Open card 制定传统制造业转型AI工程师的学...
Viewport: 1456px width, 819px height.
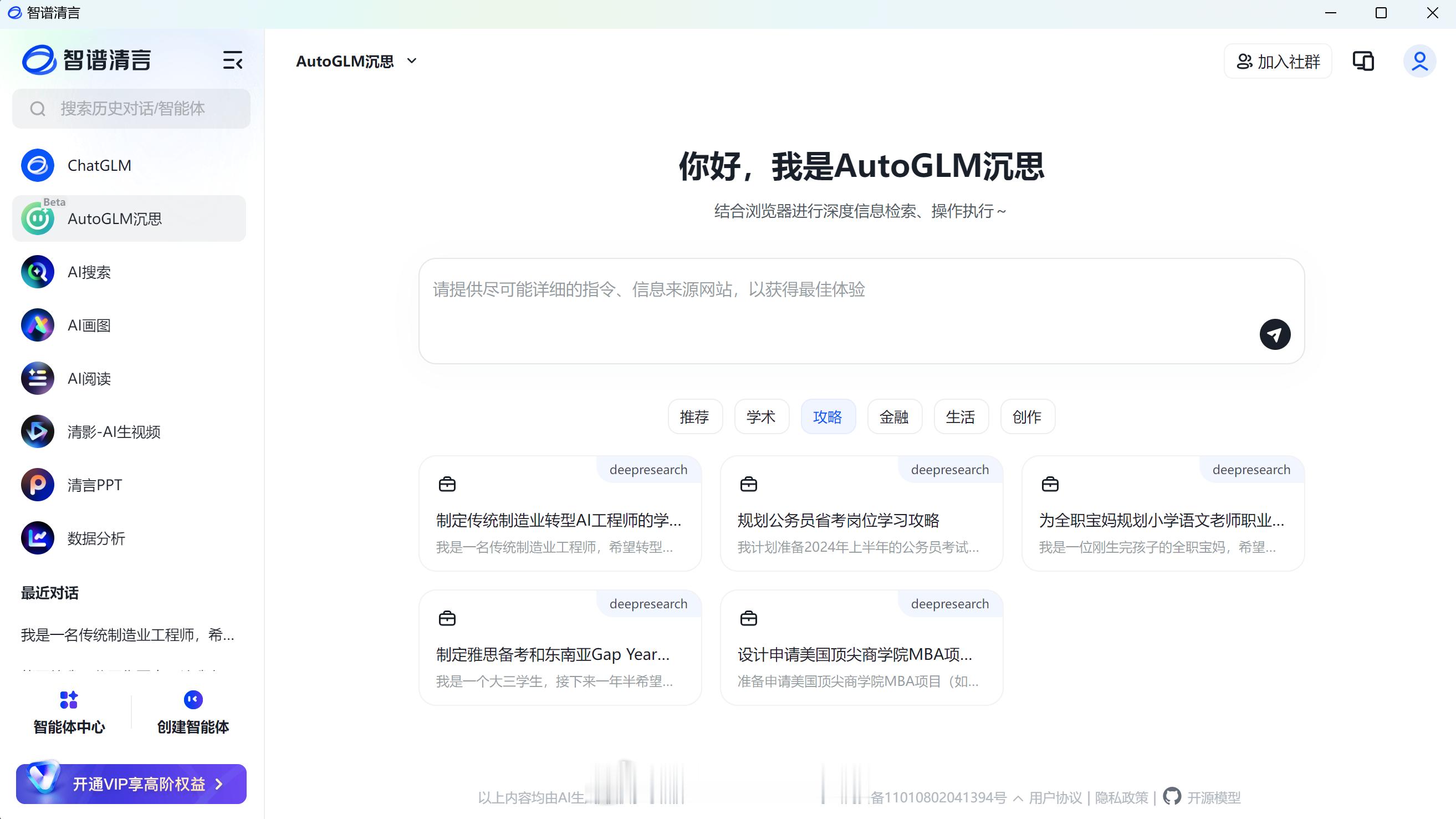[560, 513]
